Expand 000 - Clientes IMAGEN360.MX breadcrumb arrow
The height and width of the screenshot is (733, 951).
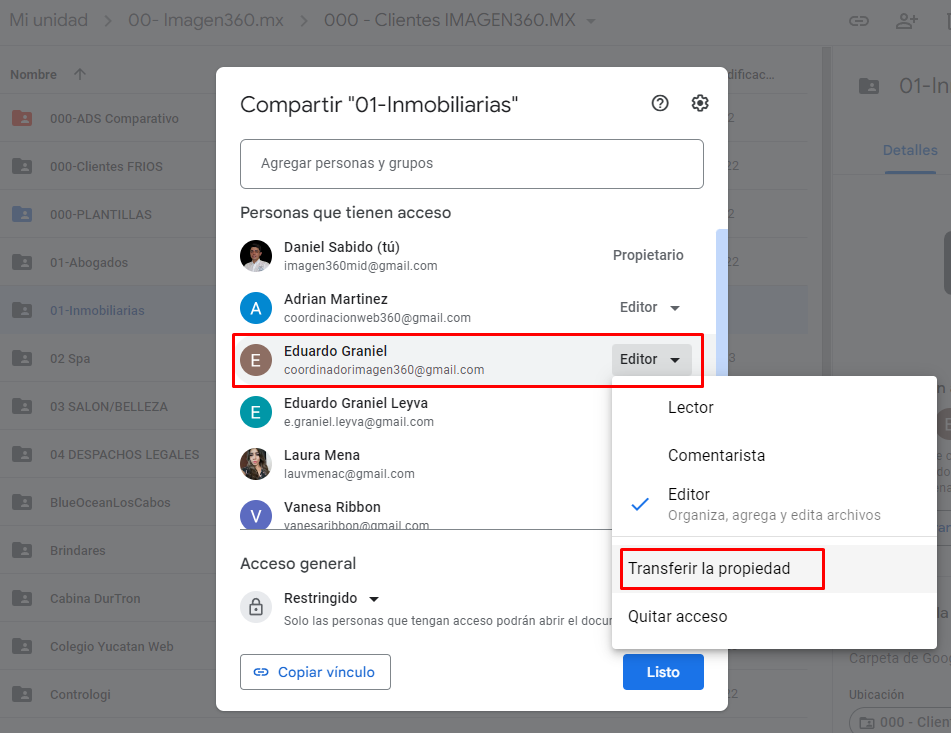591,21
